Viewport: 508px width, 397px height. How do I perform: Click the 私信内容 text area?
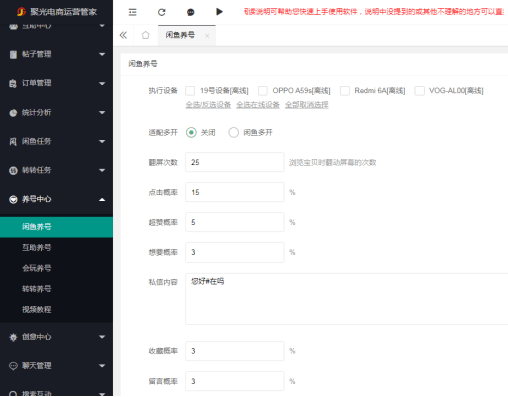tap(347, 299)
